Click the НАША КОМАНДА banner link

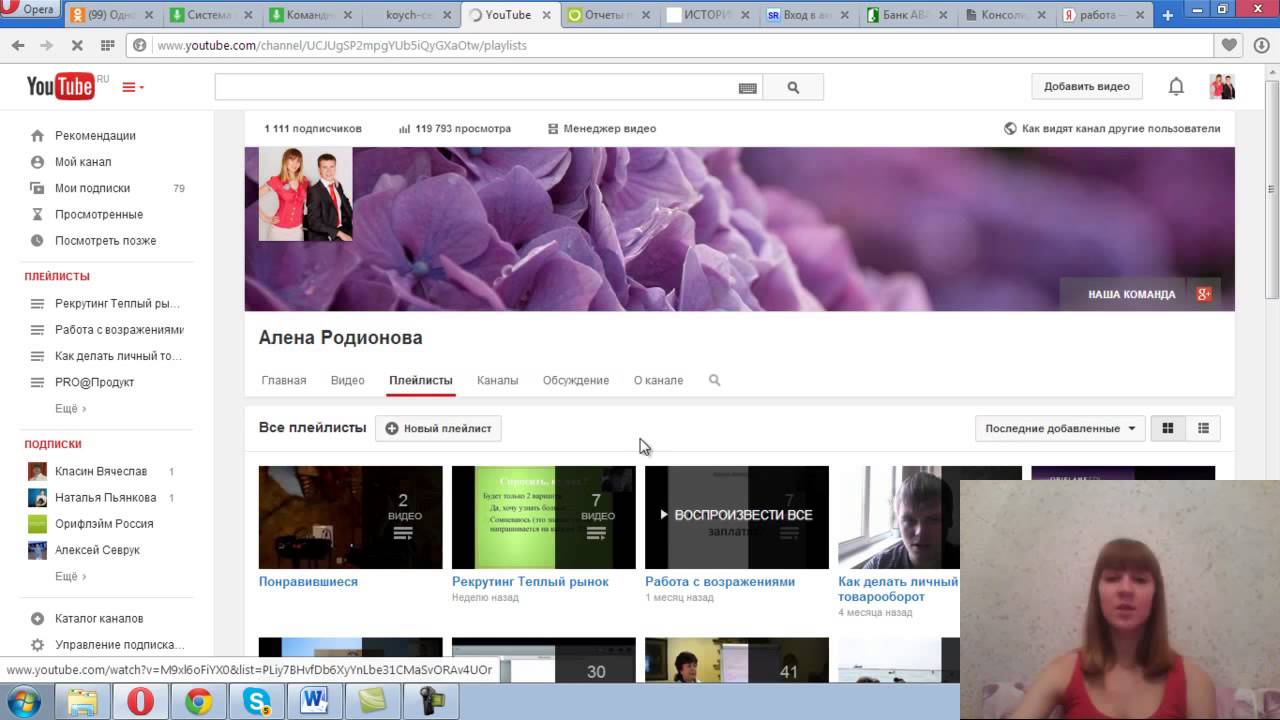tap(1131, 294)
